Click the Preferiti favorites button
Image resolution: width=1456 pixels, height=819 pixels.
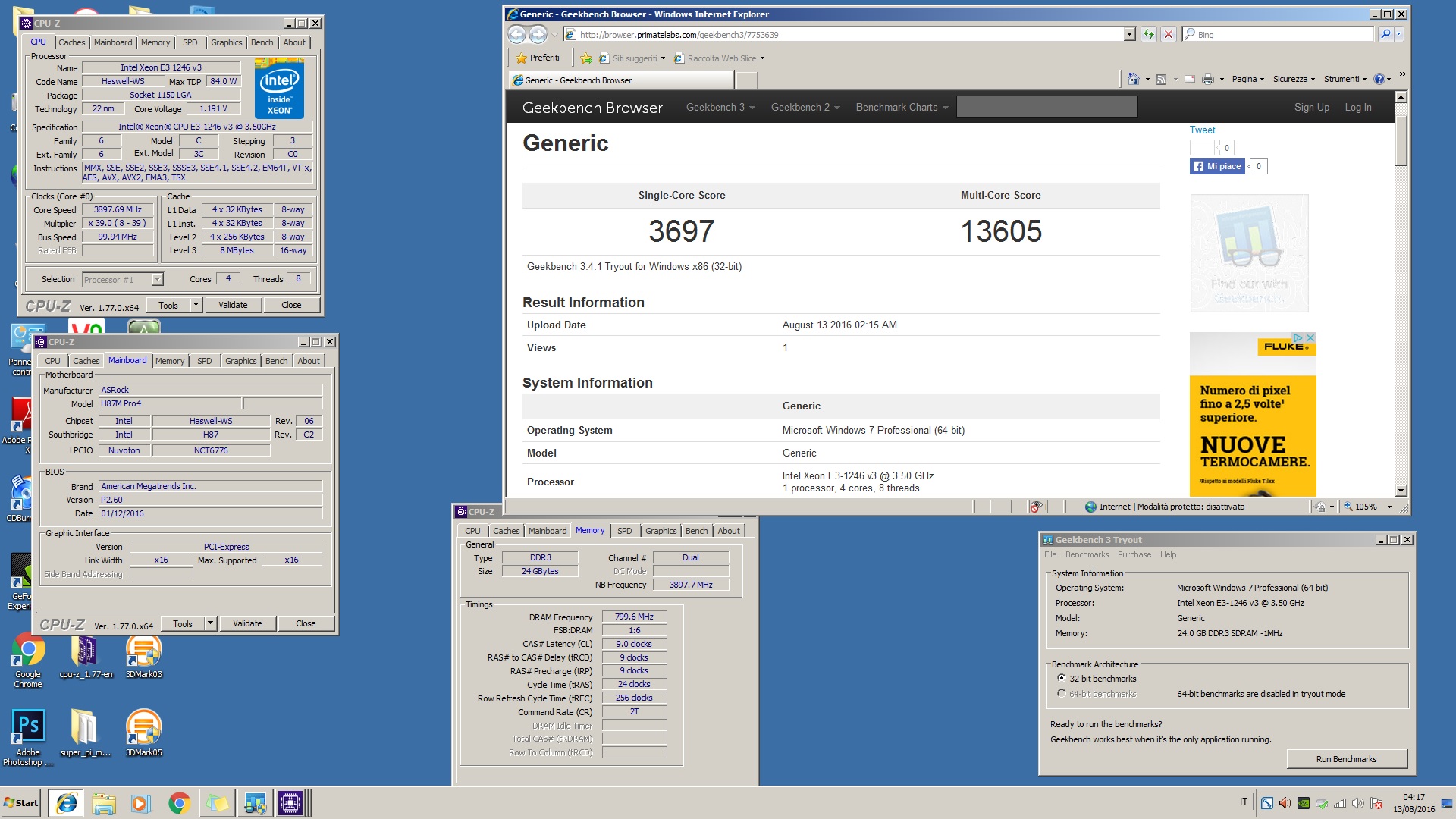click(537, 58)
